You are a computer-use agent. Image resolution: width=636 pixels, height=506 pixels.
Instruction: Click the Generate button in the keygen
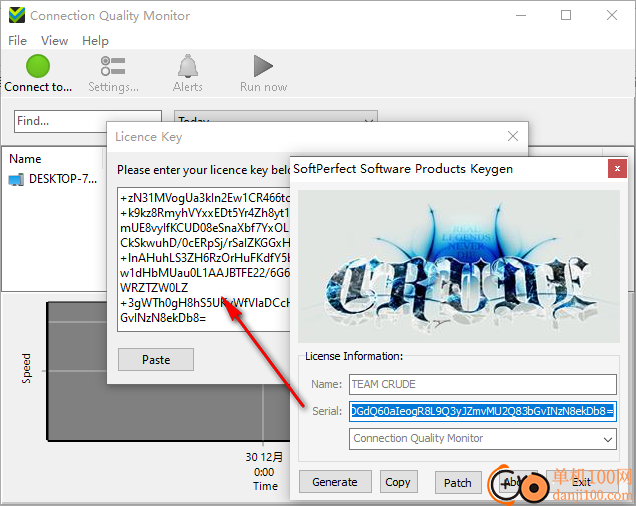[x=335, y=482]
